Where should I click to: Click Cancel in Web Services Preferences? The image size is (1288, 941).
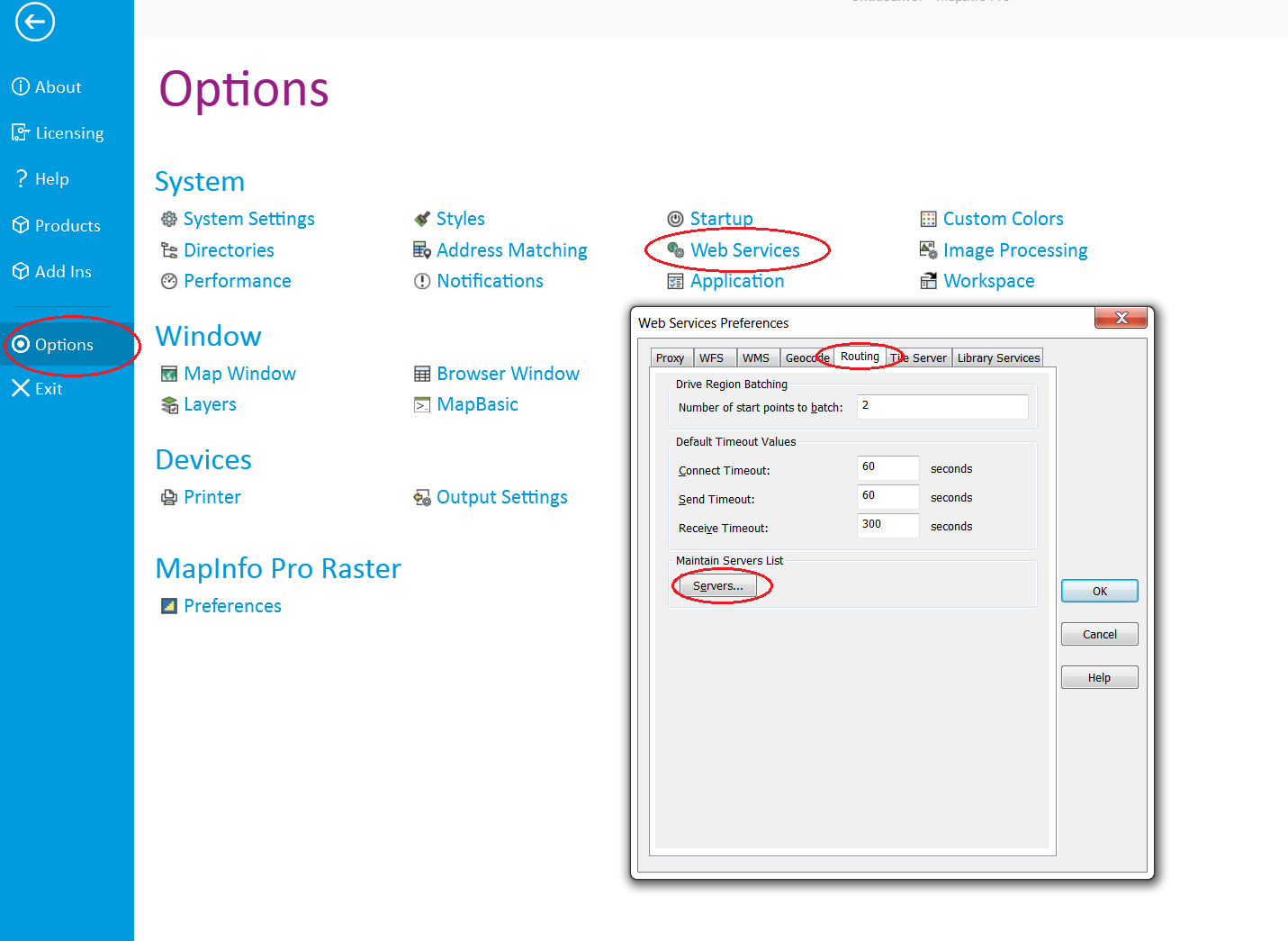click(x=1100, y=634)
